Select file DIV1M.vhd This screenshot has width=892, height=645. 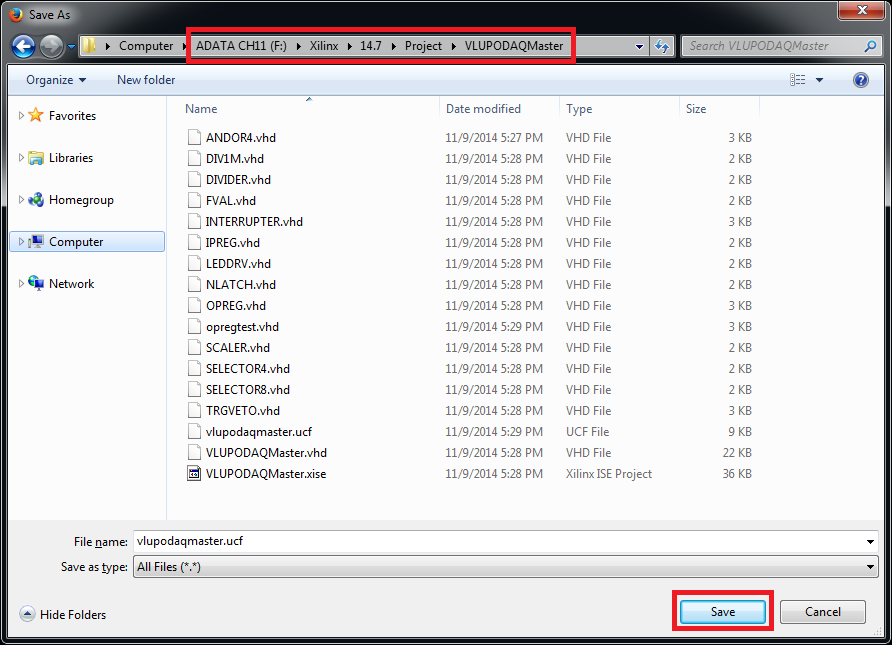234,159
